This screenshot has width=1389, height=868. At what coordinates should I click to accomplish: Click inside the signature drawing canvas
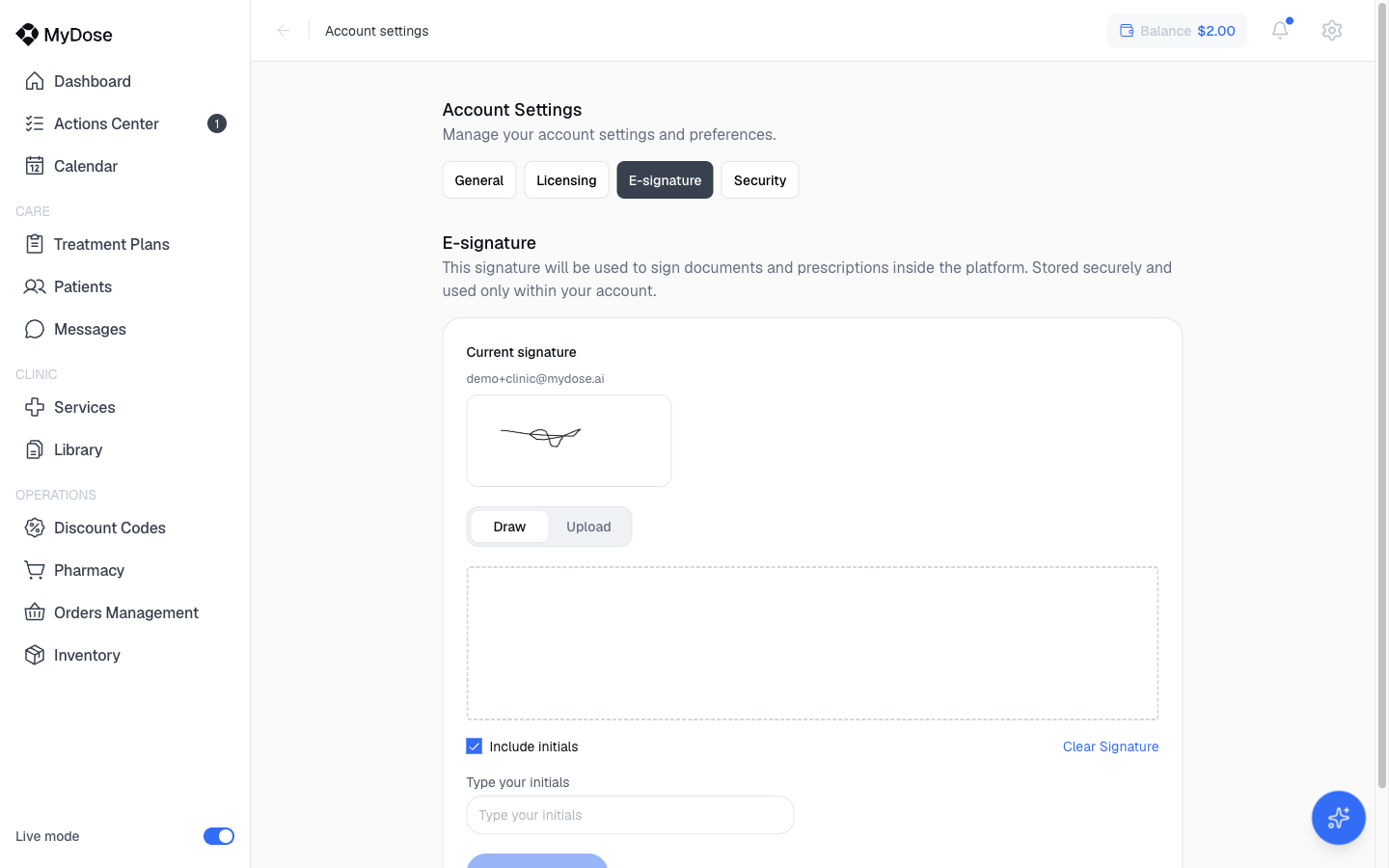(x=812, y=643)
